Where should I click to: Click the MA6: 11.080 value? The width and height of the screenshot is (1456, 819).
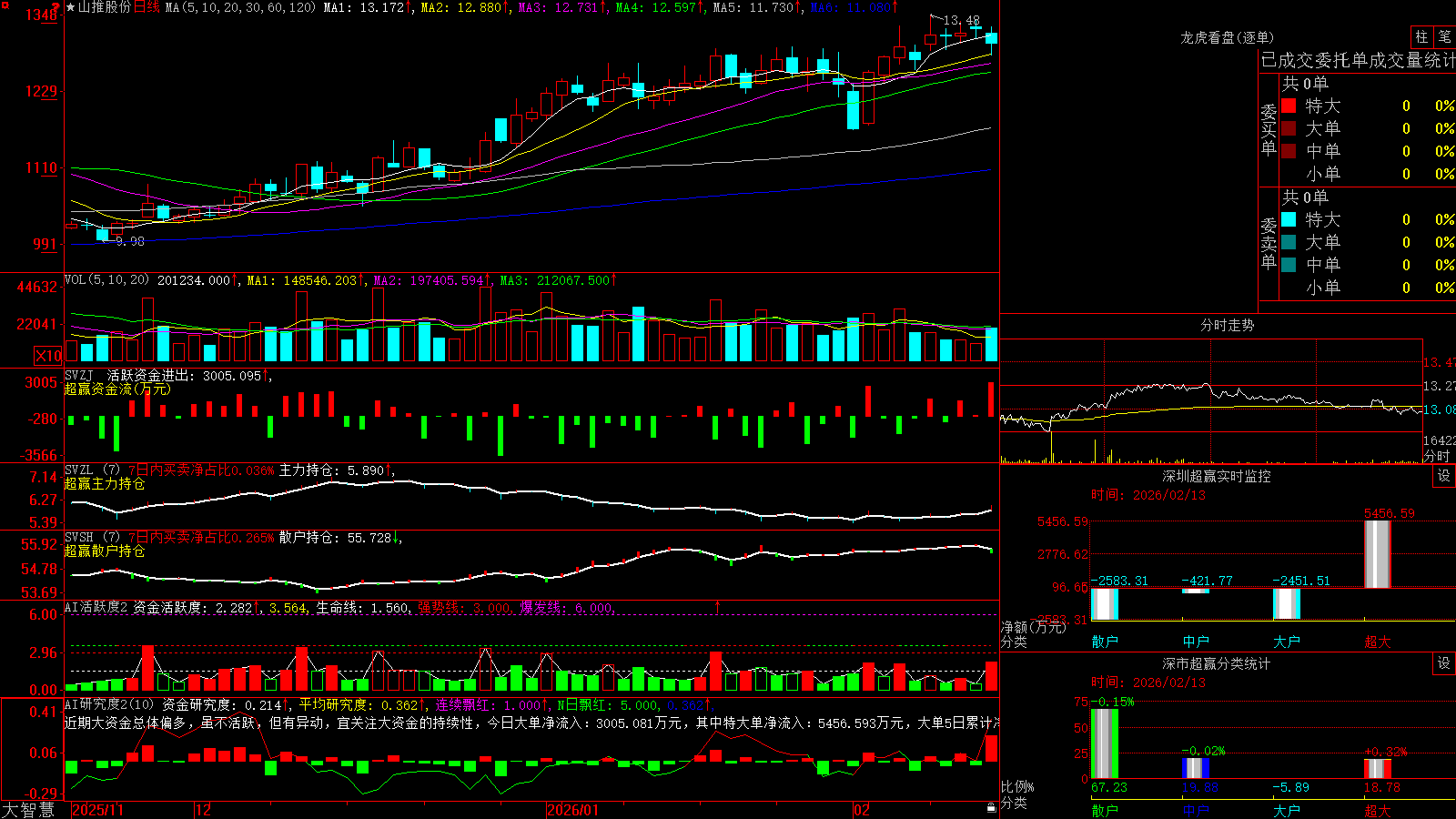[x=854, y=7]
